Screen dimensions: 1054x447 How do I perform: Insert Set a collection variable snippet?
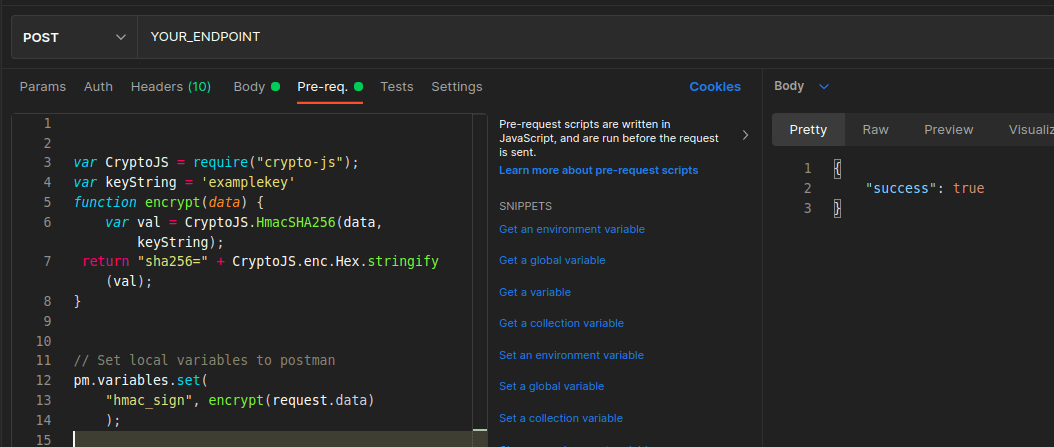(561, 418)
